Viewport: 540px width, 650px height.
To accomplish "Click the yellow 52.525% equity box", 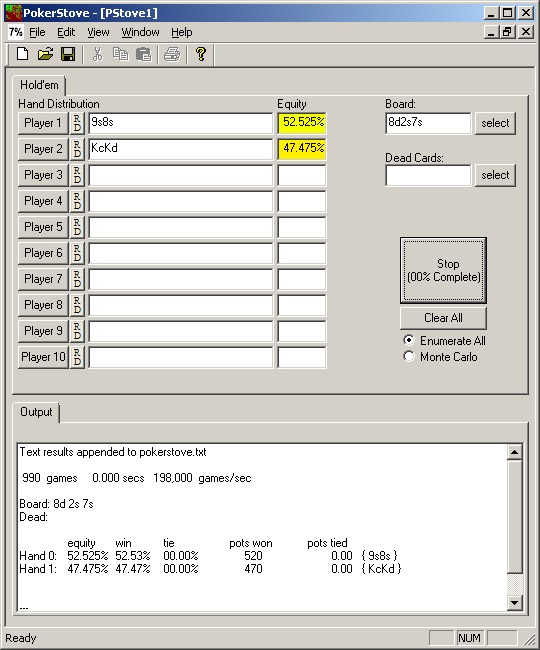I will click(302, 123).
